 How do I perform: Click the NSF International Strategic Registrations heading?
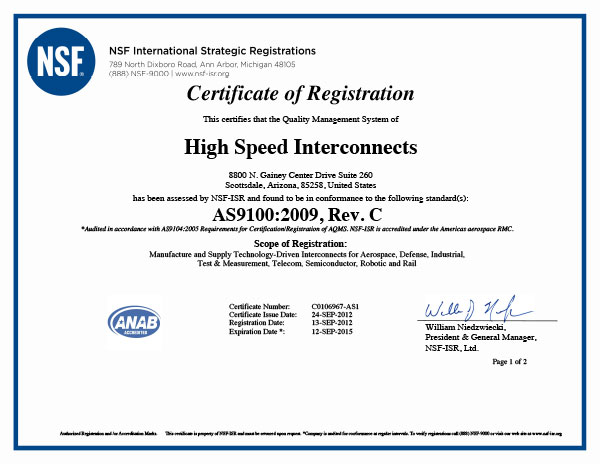[x=212, y=51]
